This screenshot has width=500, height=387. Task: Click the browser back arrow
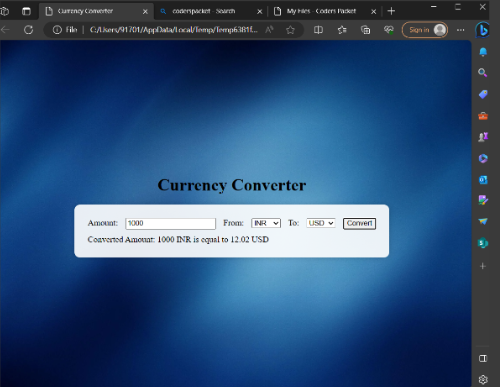(x=5, y=30)
